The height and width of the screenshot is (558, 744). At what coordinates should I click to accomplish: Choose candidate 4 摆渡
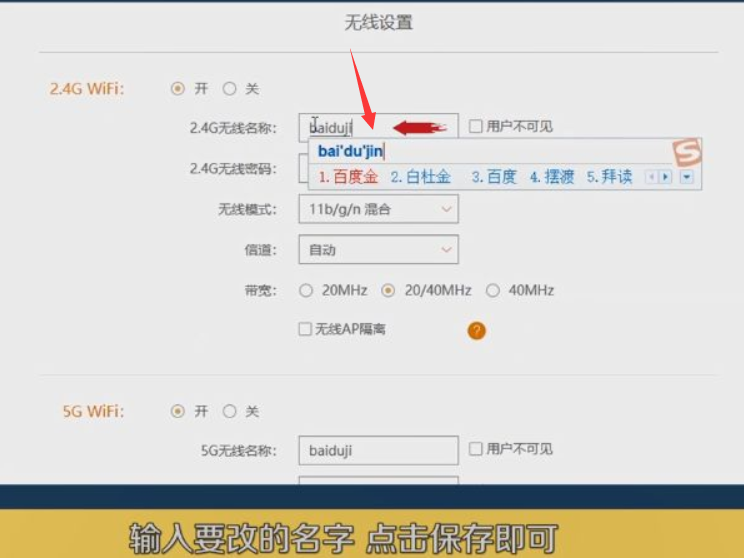click(x=552, y=177)
